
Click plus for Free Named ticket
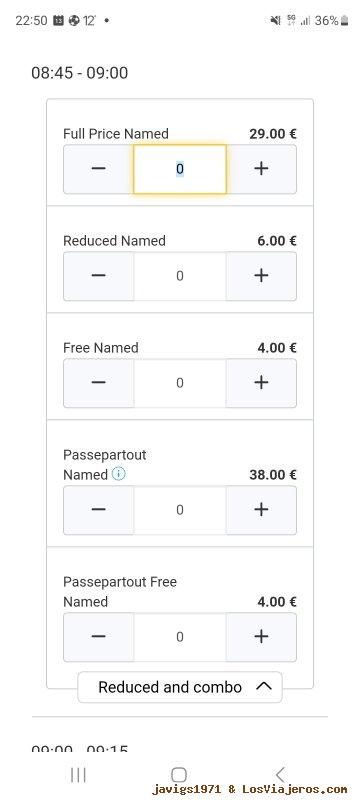click(x=261, y=383)
